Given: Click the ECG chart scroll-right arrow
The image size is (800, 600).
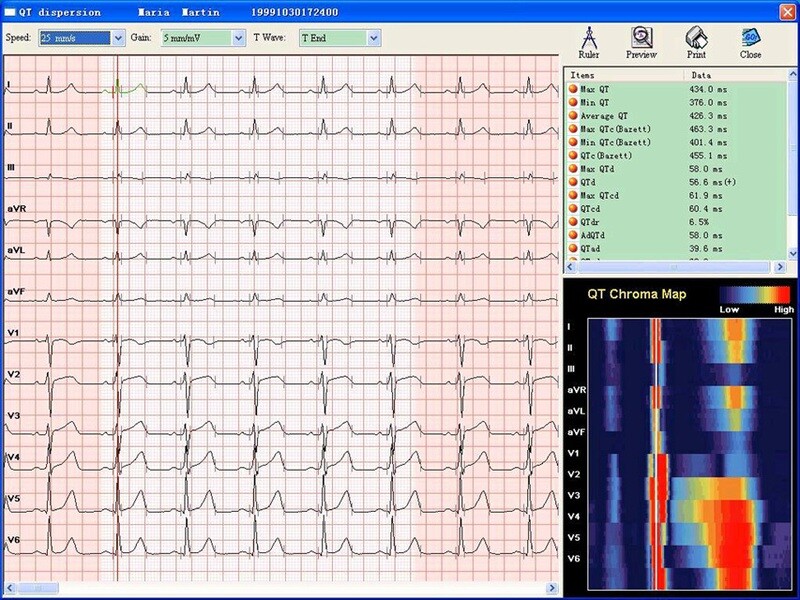Looking at the screenshot, I should point(552,588).
